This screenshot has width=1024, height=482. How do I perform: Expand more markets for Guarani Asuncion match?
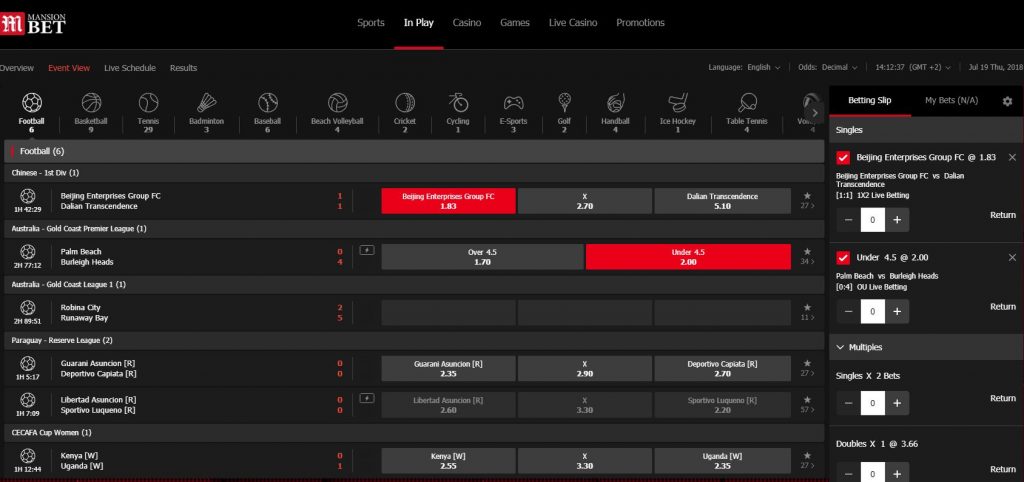pyautogui.click(x=808, y=374)
